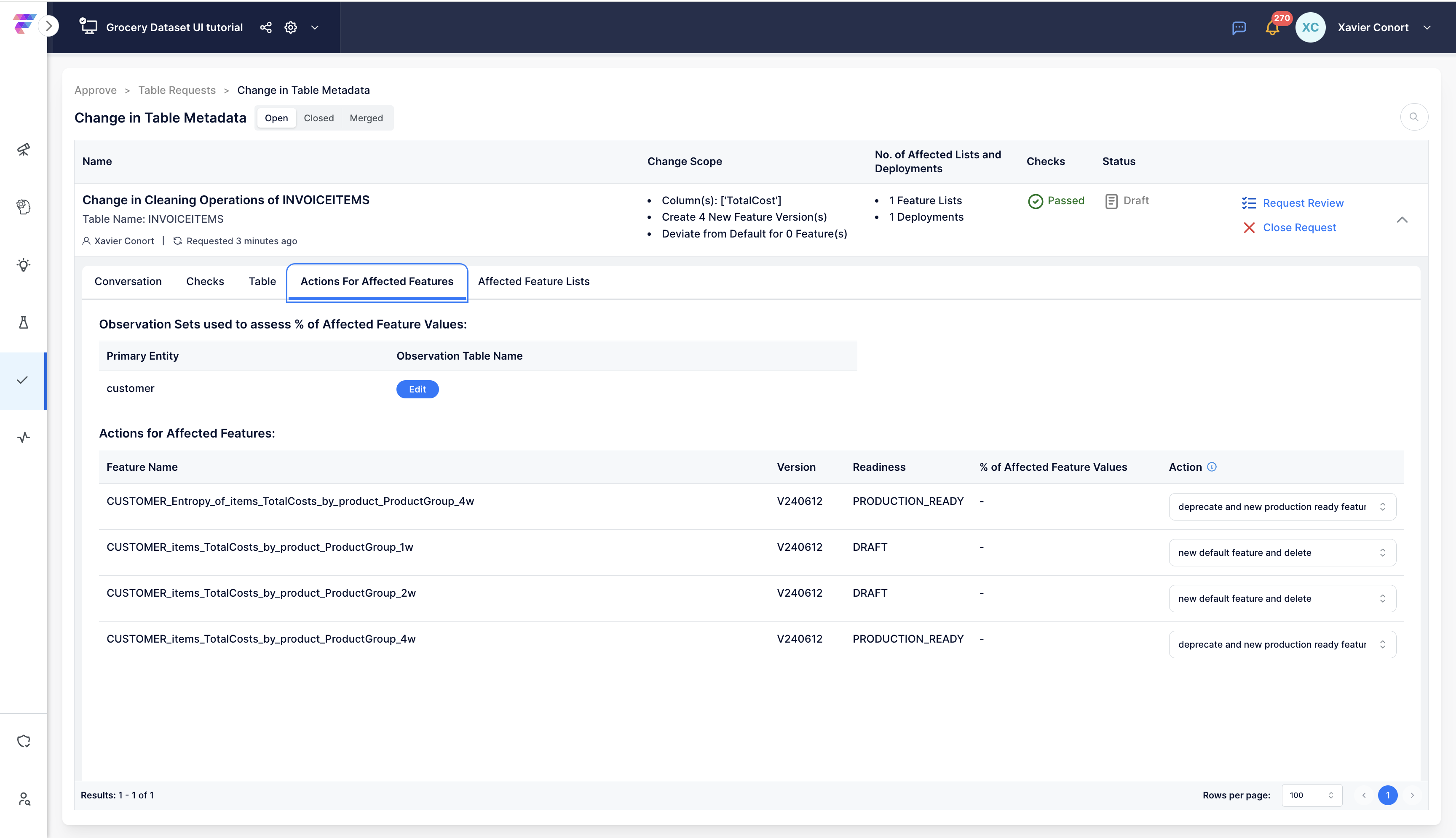Image resolution: width=1456 pixels, height=838 pixels.
Task: Click the search magnifier button
Action: 1413,117
